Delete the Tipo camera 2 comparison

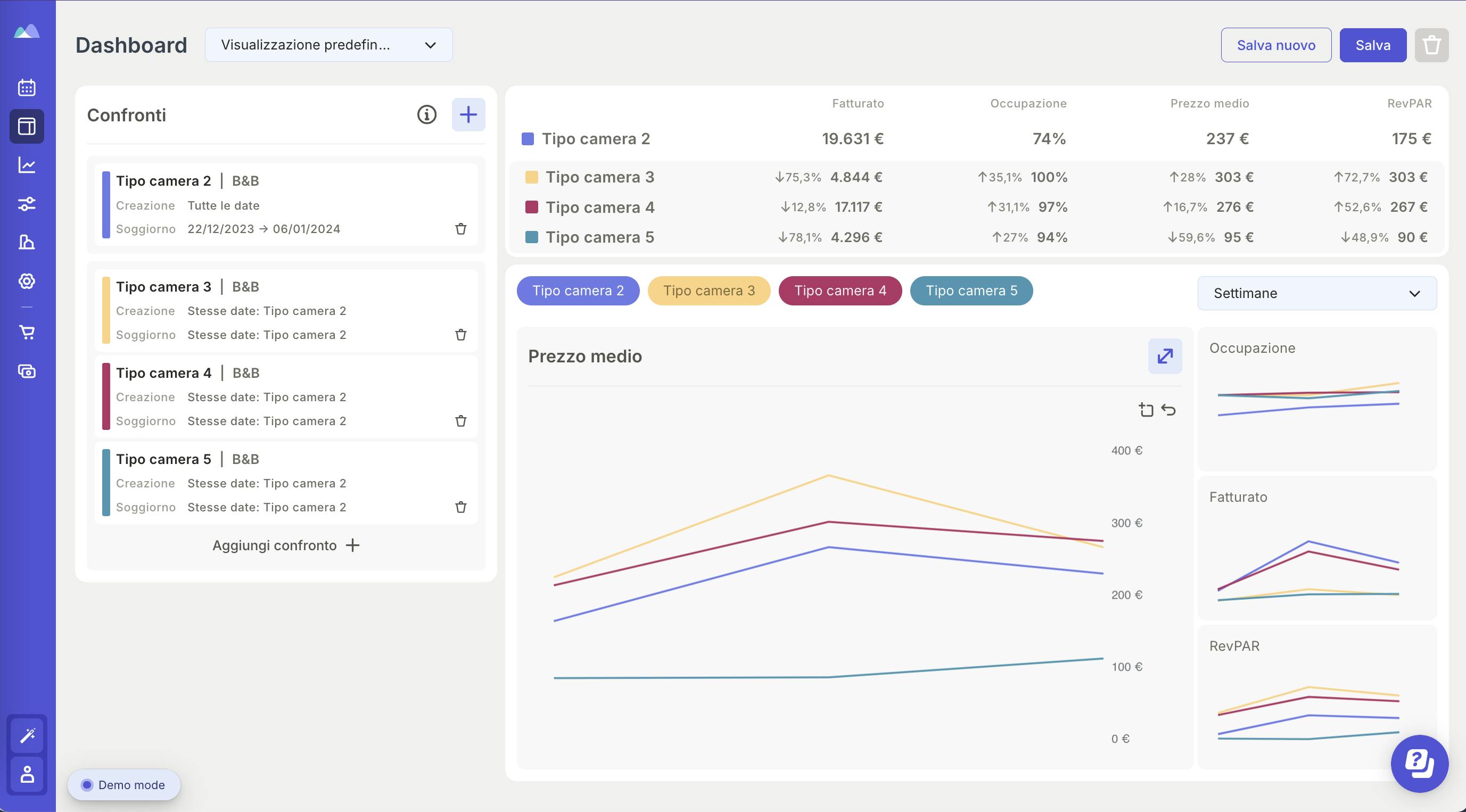pos(461,229)
